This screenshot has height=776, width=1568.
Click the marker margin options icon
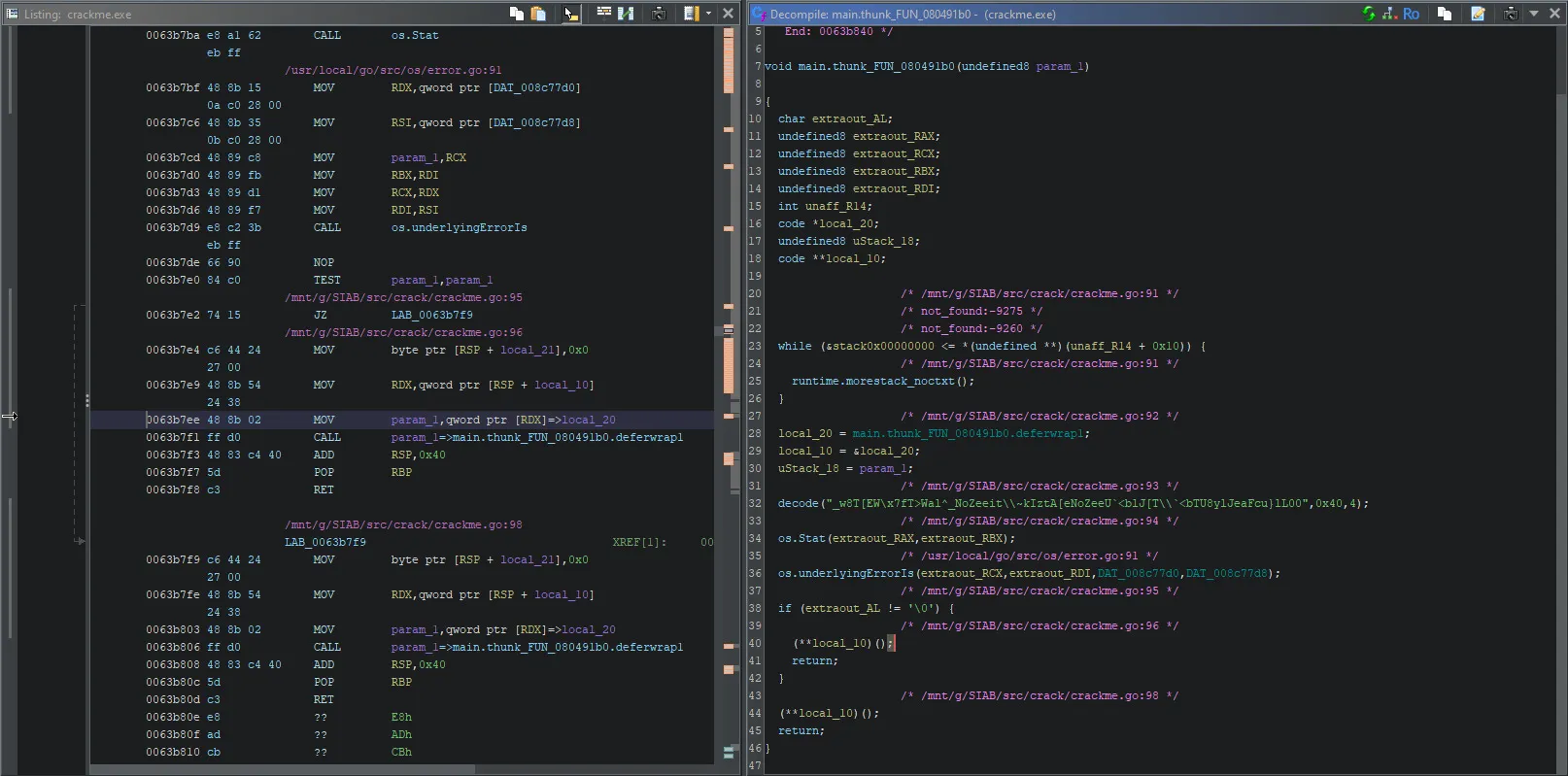tap(691, 14)
